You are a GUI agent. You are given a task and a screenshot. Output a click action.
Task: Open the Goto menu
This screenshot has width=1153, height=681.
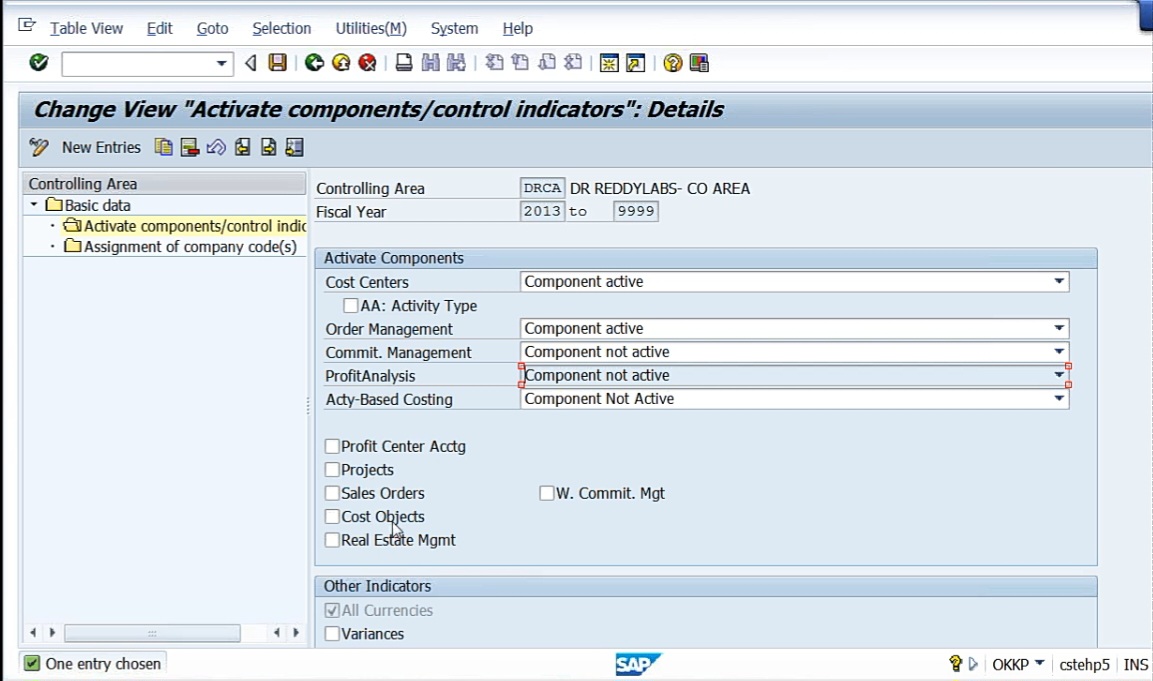coord(213,28)
